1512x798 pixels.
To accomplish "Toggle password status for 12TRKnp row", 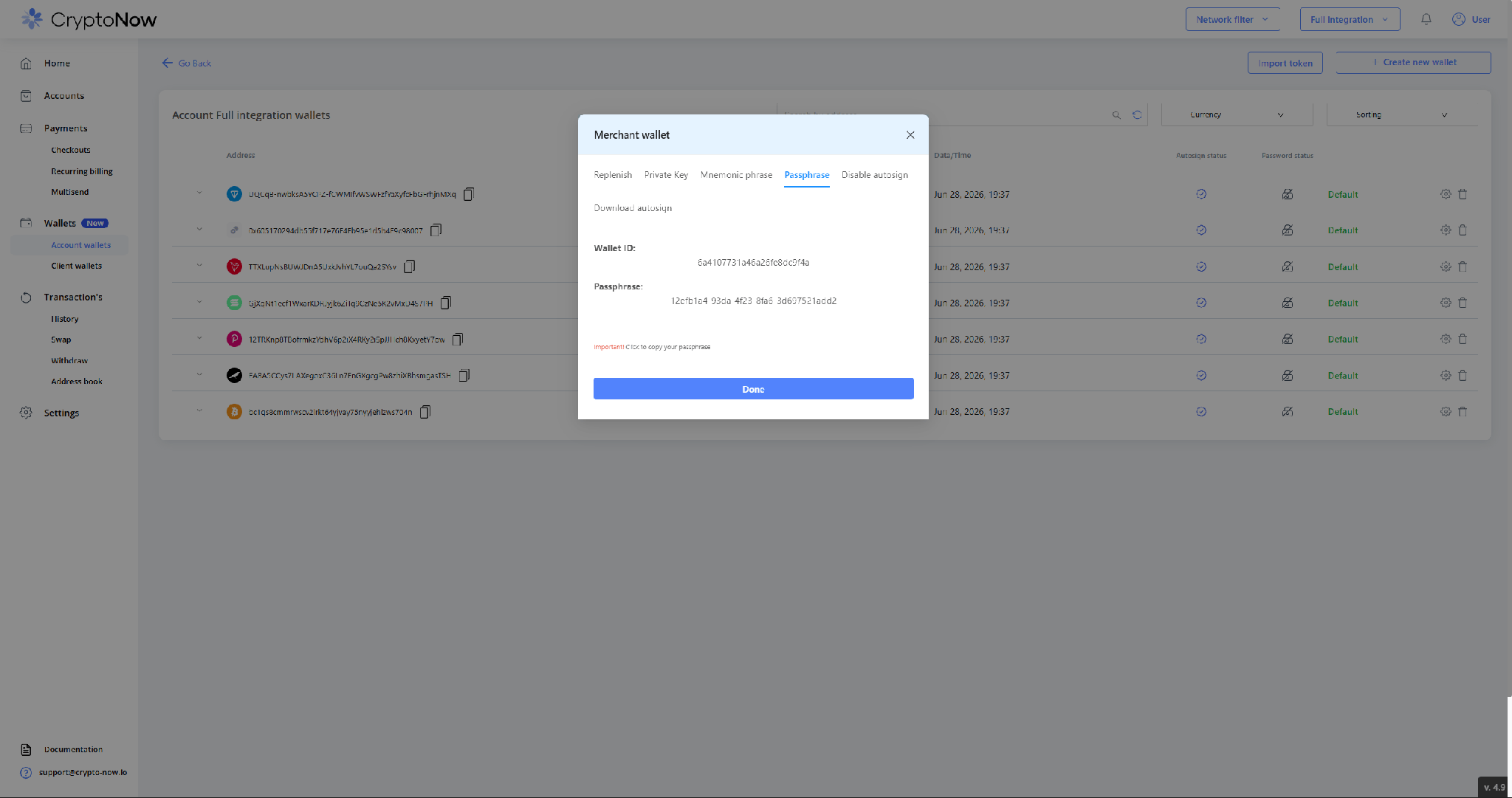I will 1288,339.
